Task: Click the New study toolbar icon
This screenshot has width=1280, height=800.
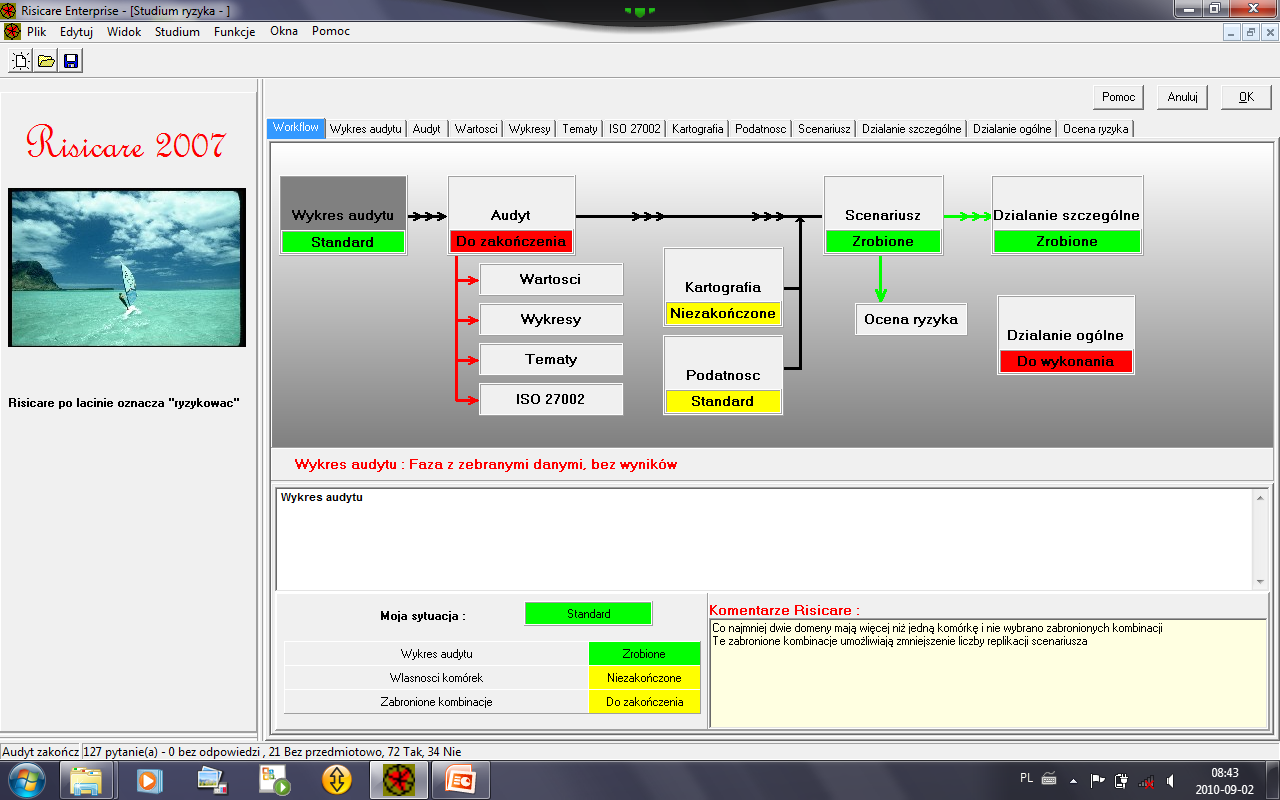Action: (x=21, y=61)
